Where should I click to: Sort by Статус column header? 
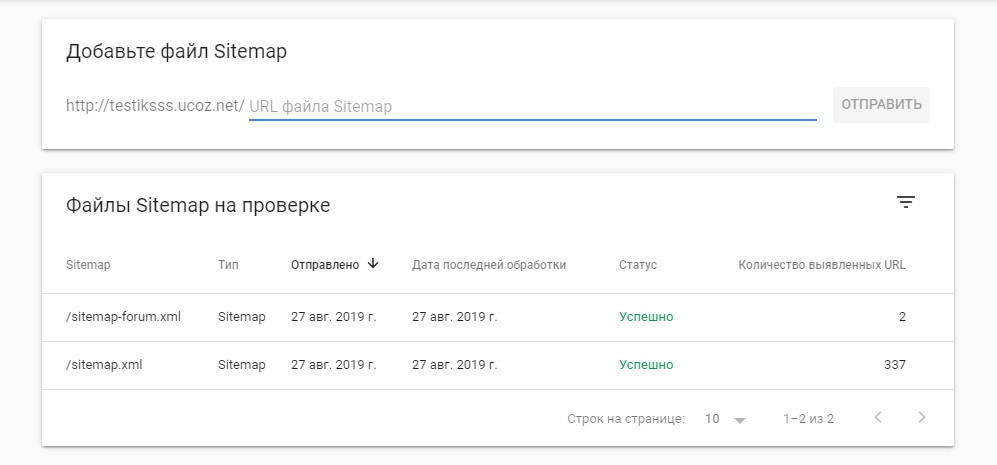coord(638,265)
